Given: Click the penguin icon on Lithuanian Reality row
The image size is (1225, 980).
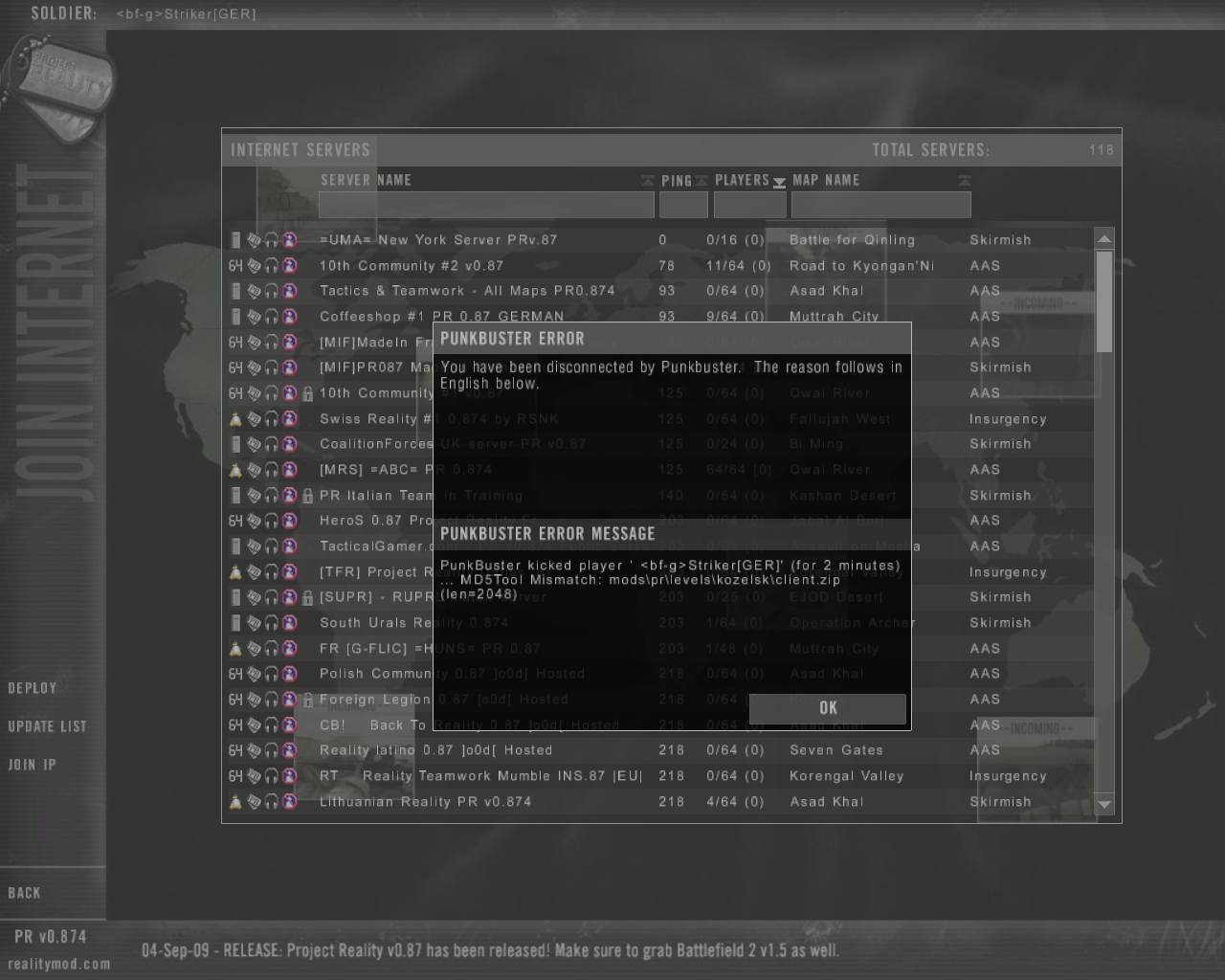Looking at the screenshot, I should point(235,802).
